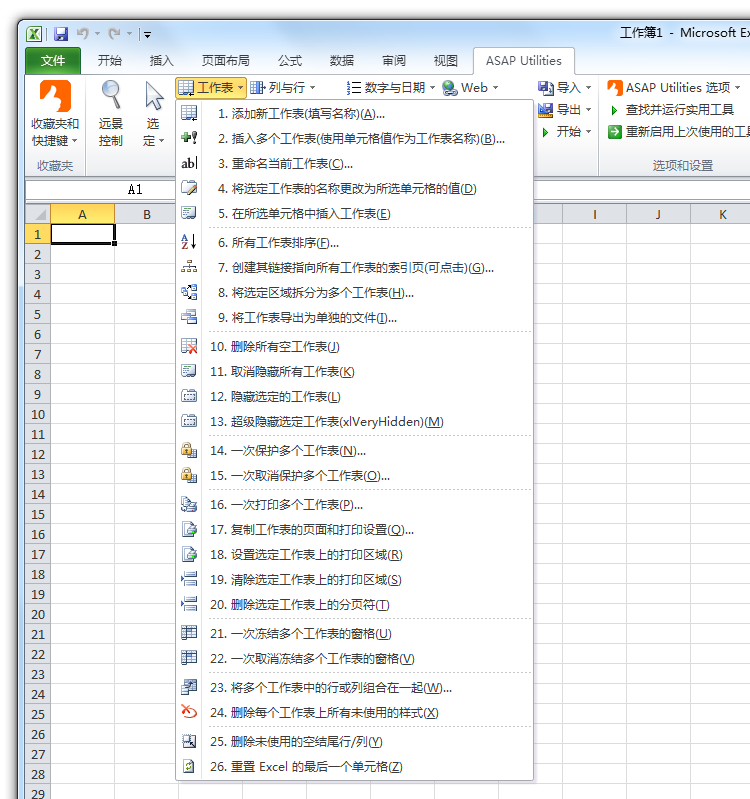Open the 工作表 dropdown menu
The height and width of the screenshot is (799, 750).
click(211, 88)
